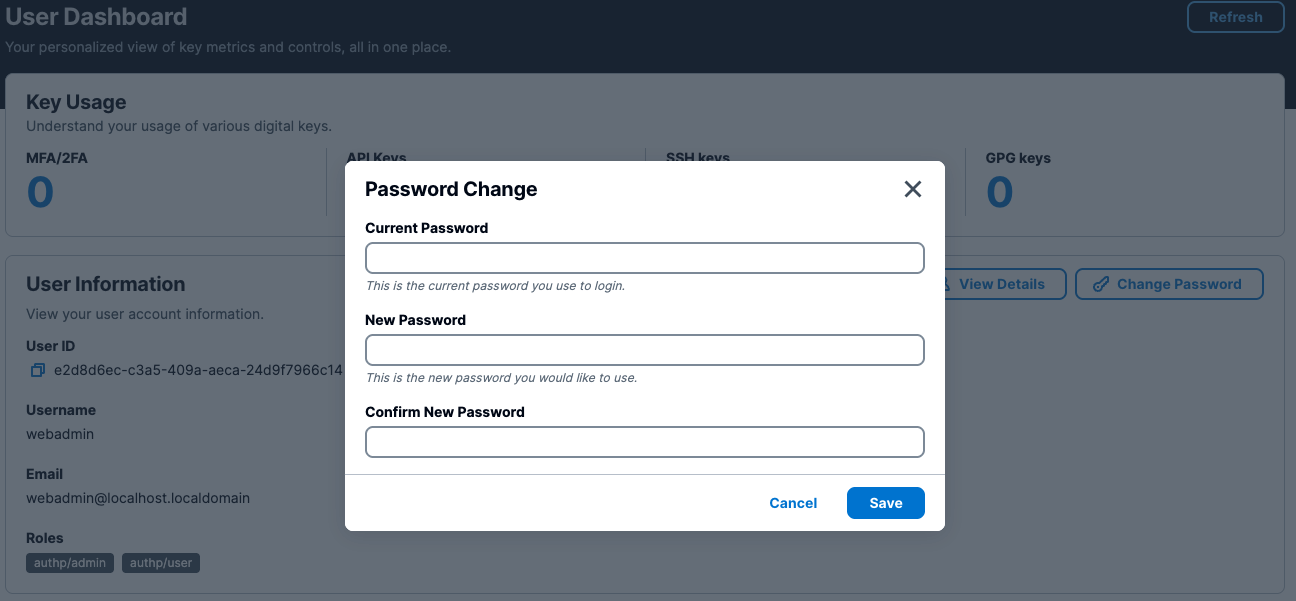
Task: Click the Current Password field
Action: (x=644, y=258)
